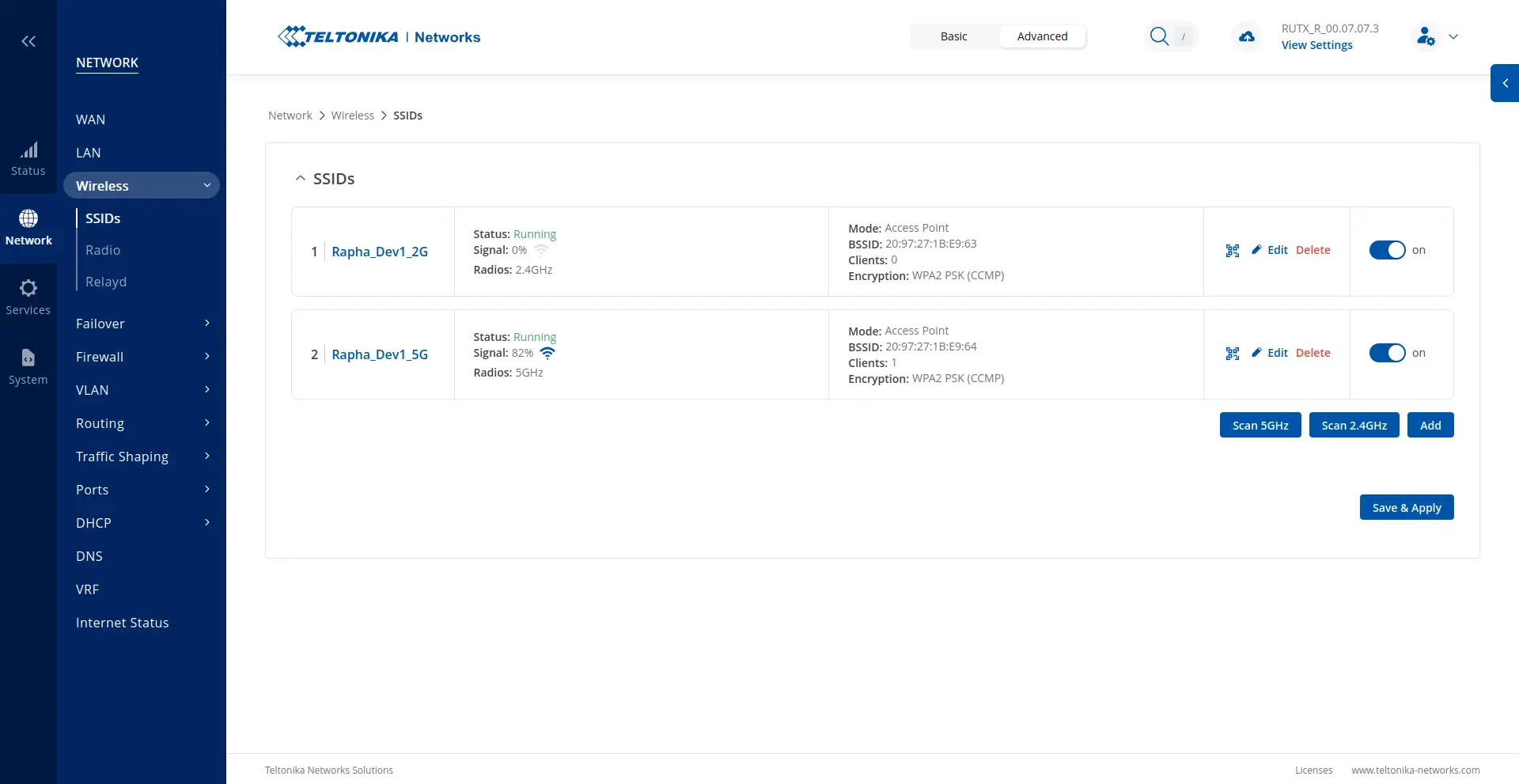Switch to the Basic mode tab
Viewport: 1519px width, 784px height.
[953, 36]
